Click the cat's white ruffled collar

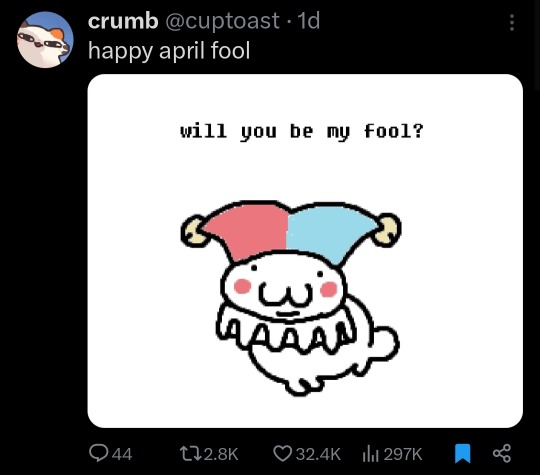point(287,331)
